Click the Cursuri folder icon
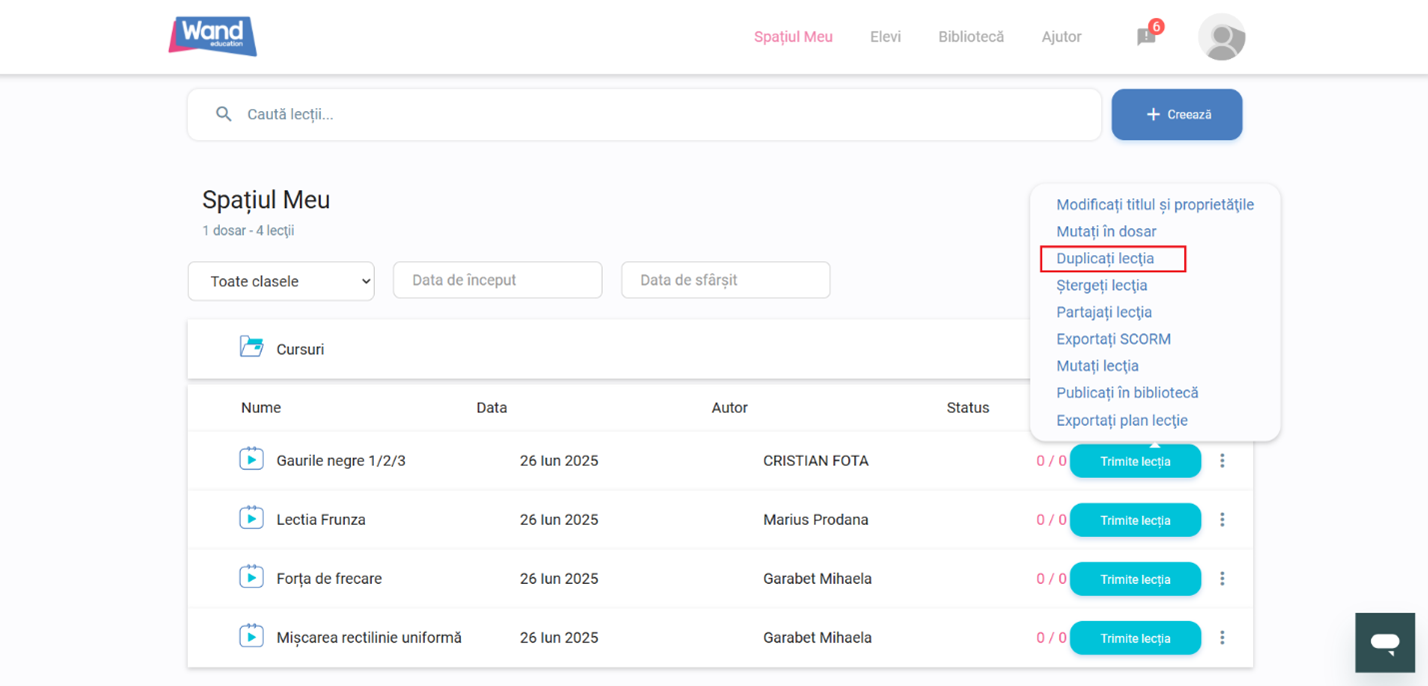This screenshot has width=1428, height=686. (251, 348)
